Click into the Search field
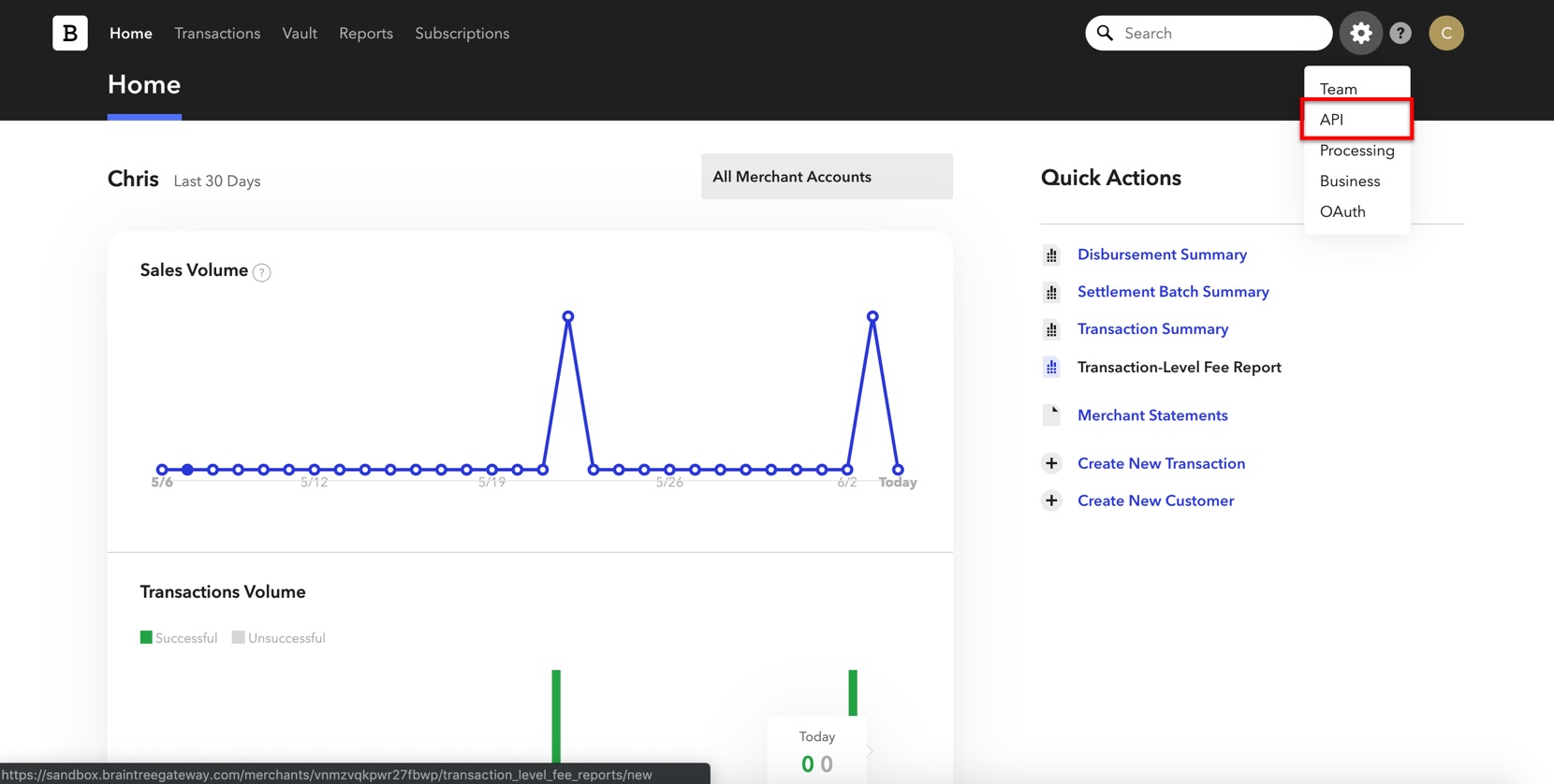Image resolution: width=1554 pixels, height=784 pixels. point(1217,33)
